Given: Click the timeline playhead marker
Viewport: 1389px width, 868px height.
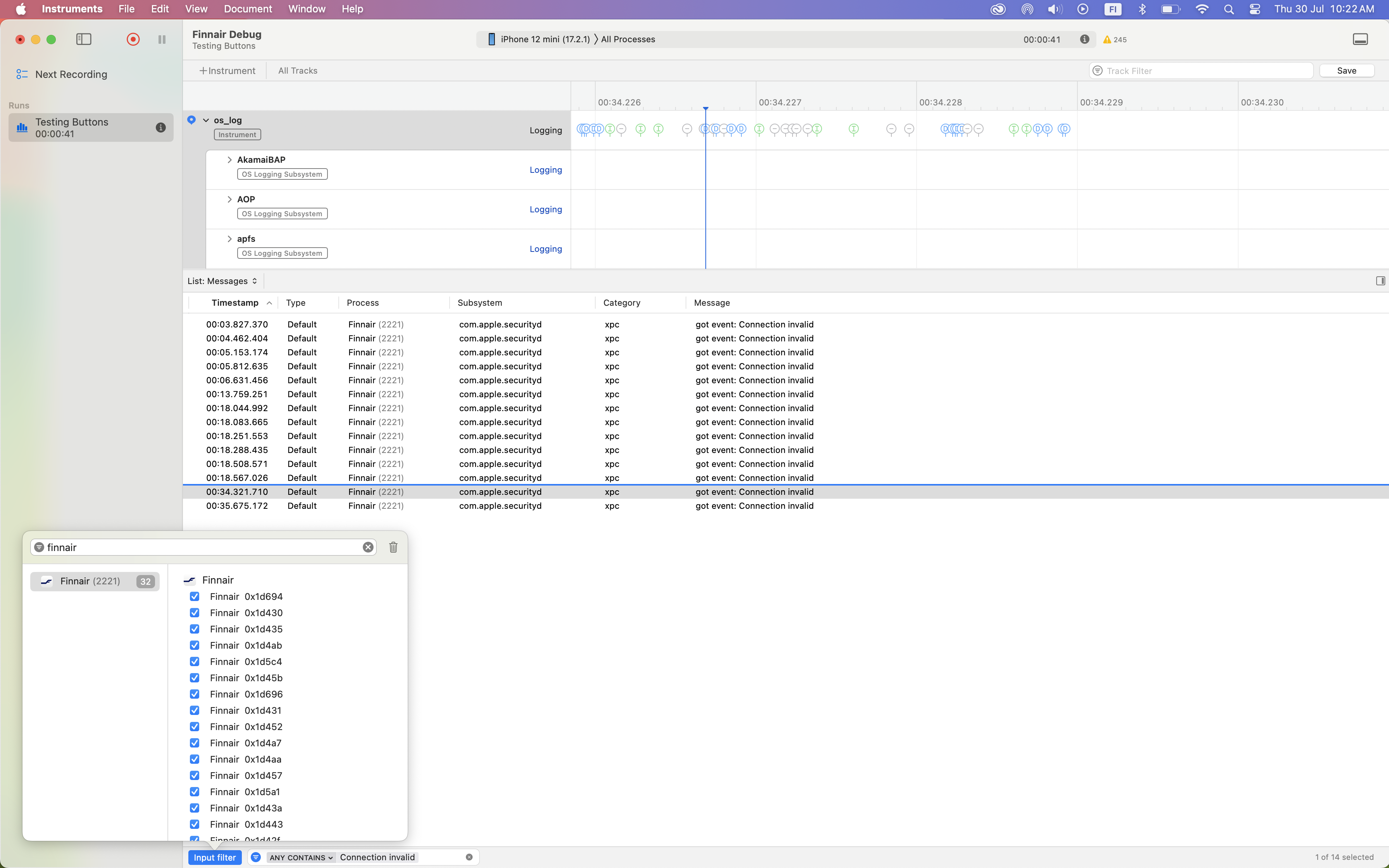Looking at the screenshot, I should click(x=705, y=108).
